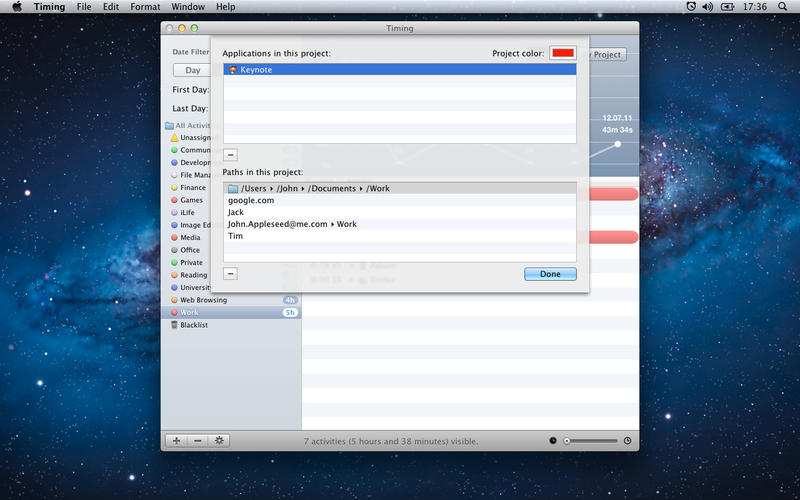Click the Work 5h badge

click(x=290, y=312)
